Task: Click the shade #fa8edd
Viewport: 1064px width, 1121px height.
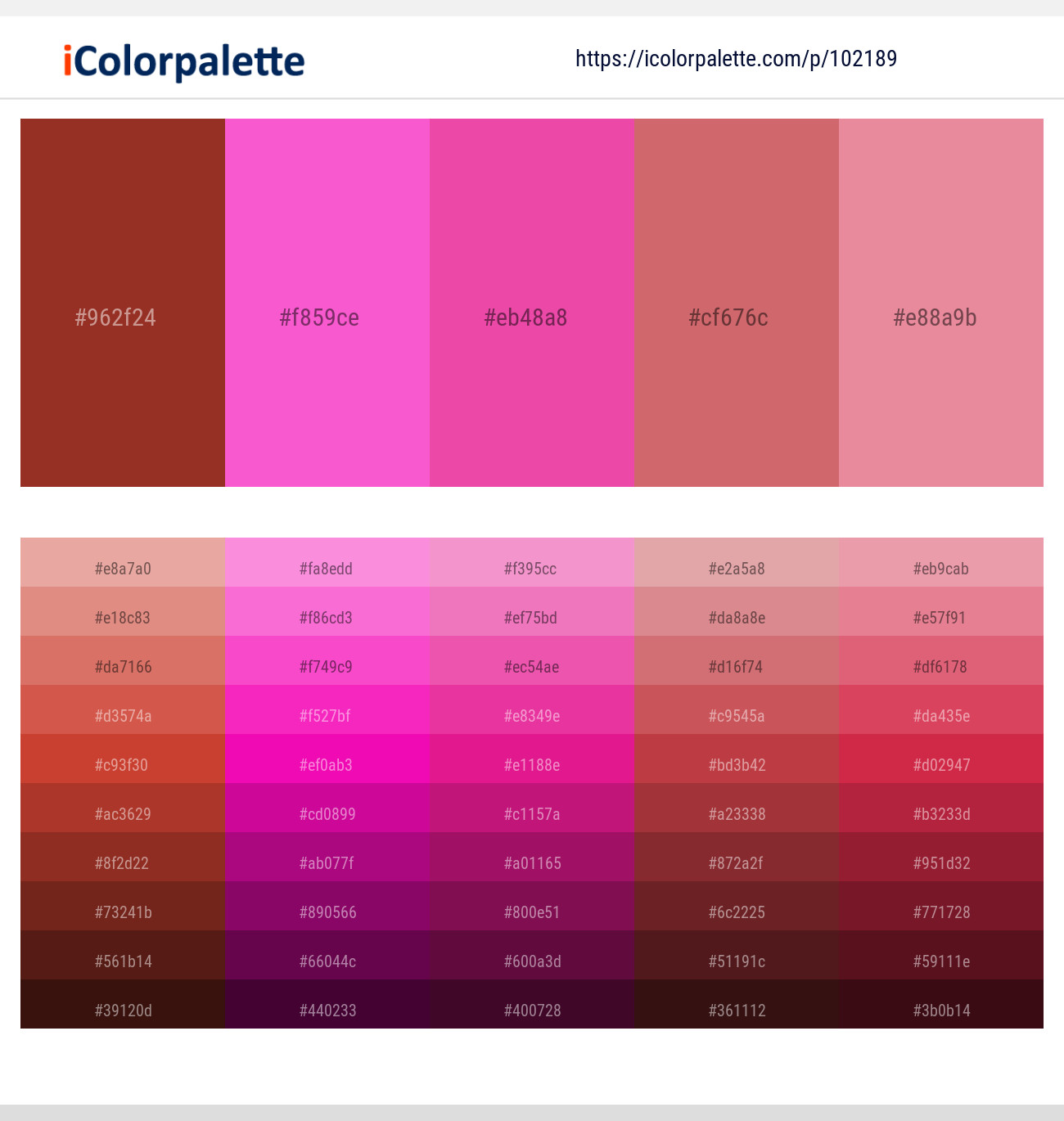Action: click(327, 568)
